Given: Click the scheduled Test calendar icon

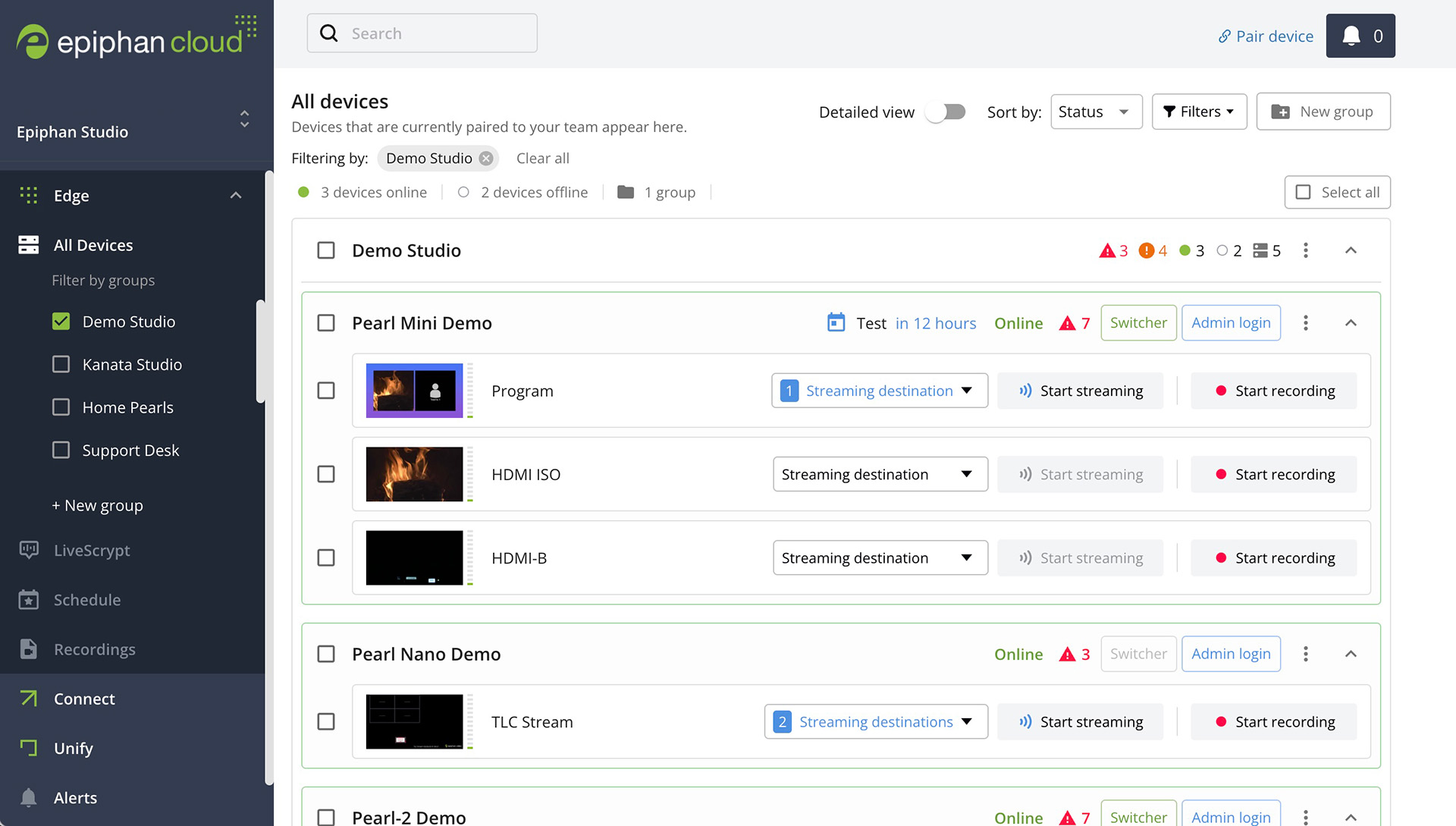Looking at the screenshot, I should (836, 323).
